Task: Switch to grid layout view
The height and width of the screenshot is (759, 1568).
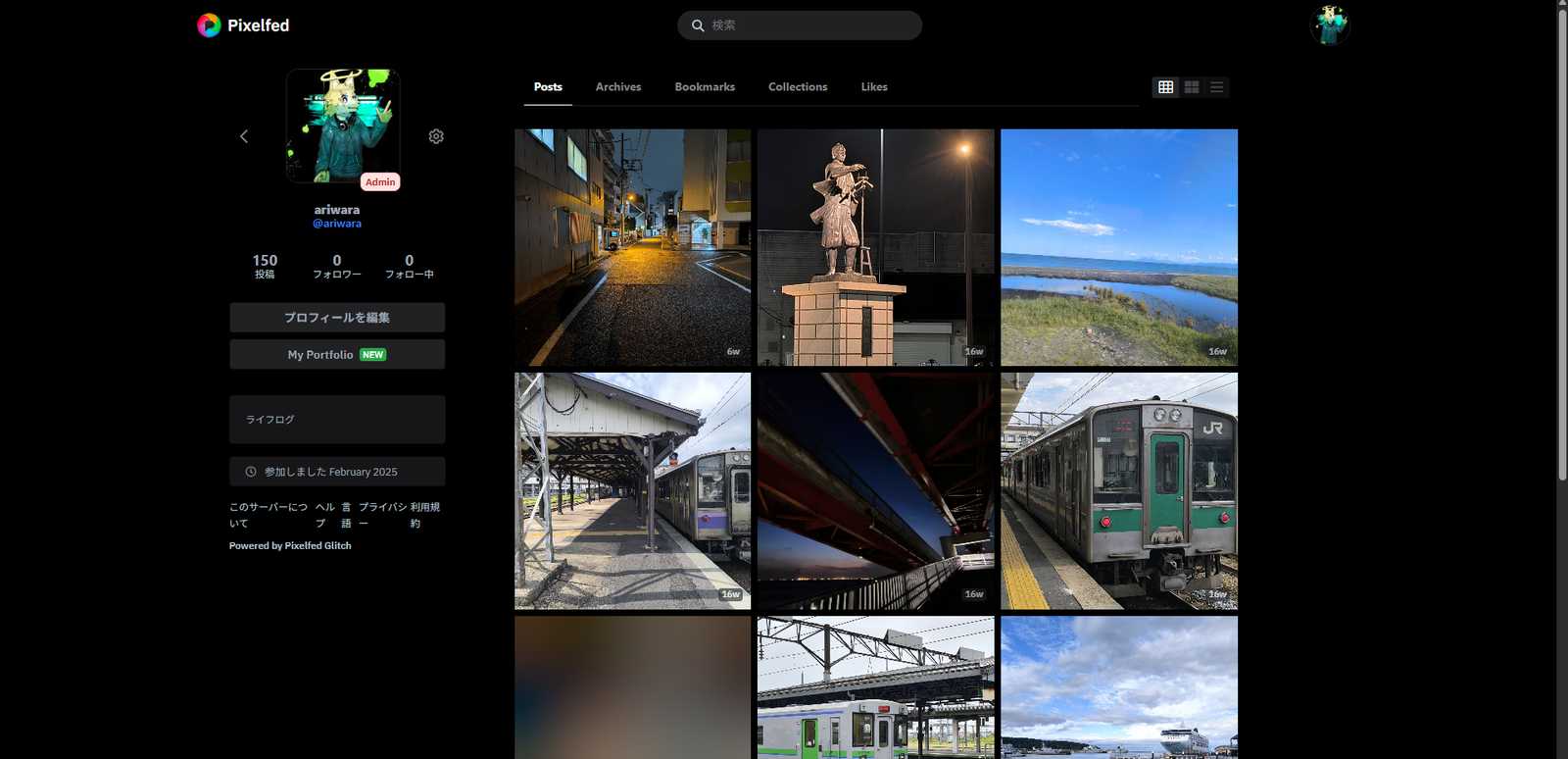Action: pos(1165,87)
